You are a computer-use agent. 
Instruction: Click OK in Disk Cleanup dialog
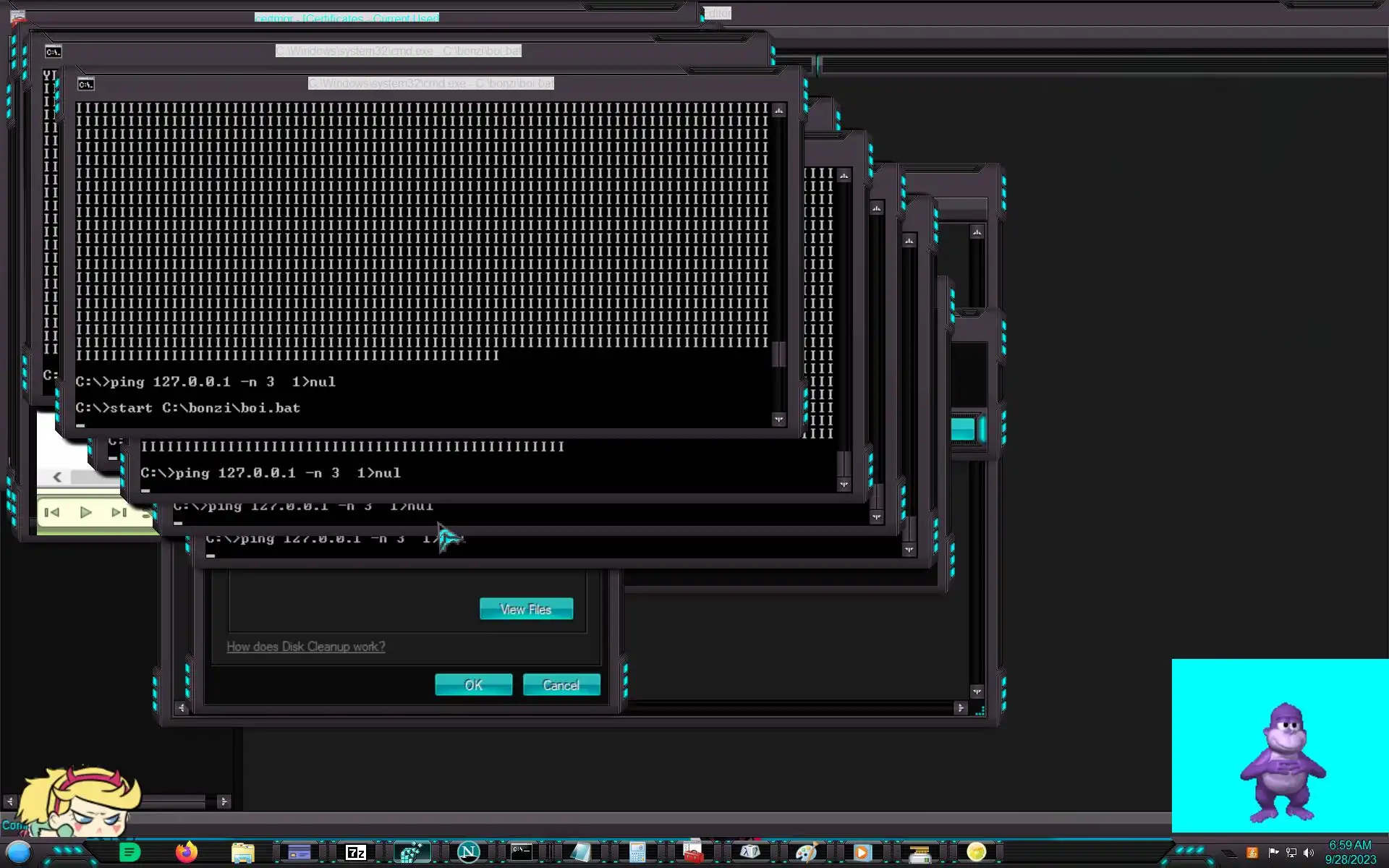[473, 685]
